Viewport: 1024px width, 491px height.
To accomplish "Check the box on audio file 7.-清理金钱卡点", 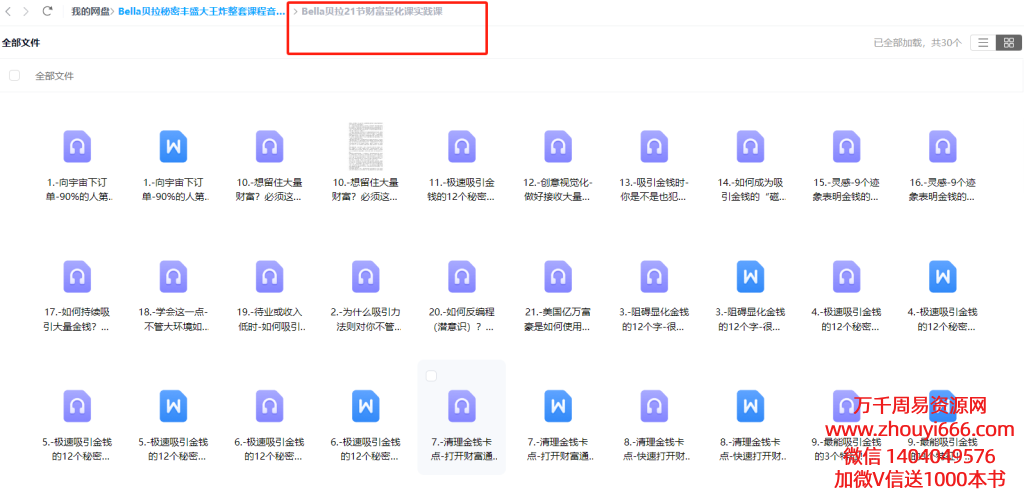I will point(431,376).
